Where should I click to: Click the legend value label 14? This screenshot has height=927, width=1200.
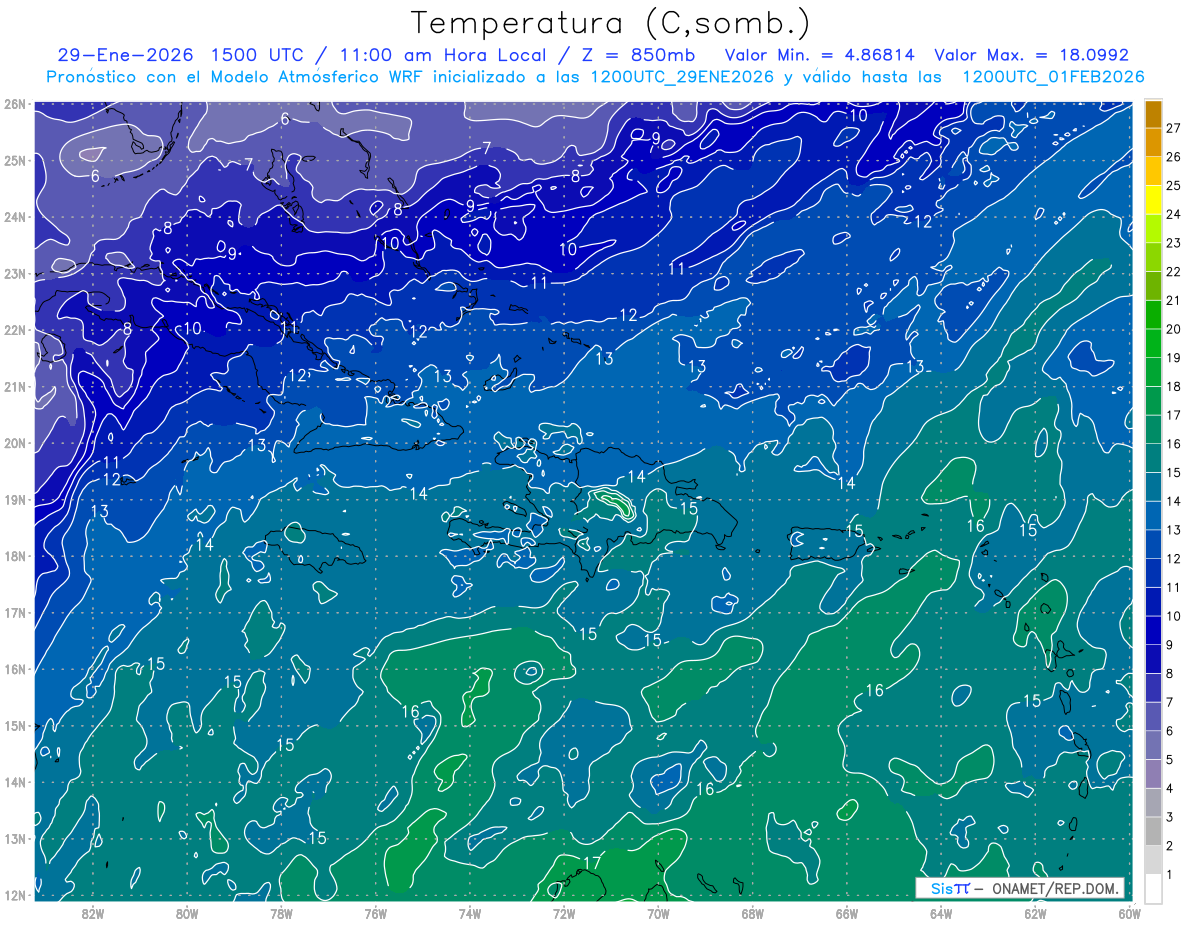[x=1173, y=502]
